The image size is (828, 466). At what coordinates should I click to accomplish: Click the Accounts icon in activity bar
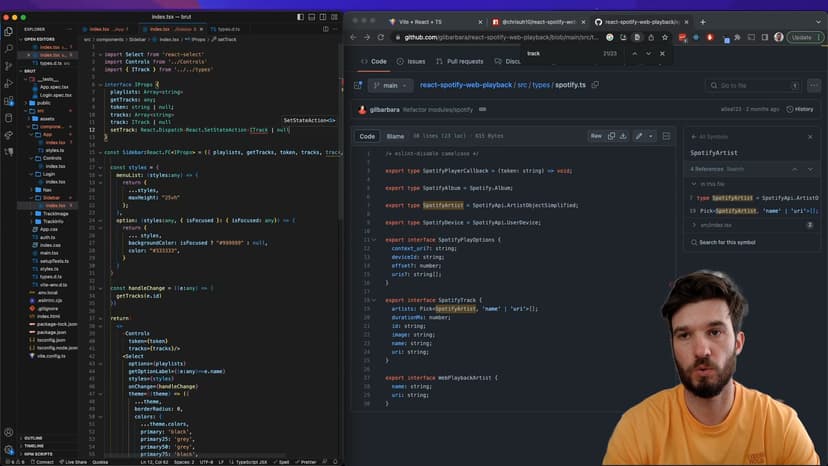coord(8,434)
